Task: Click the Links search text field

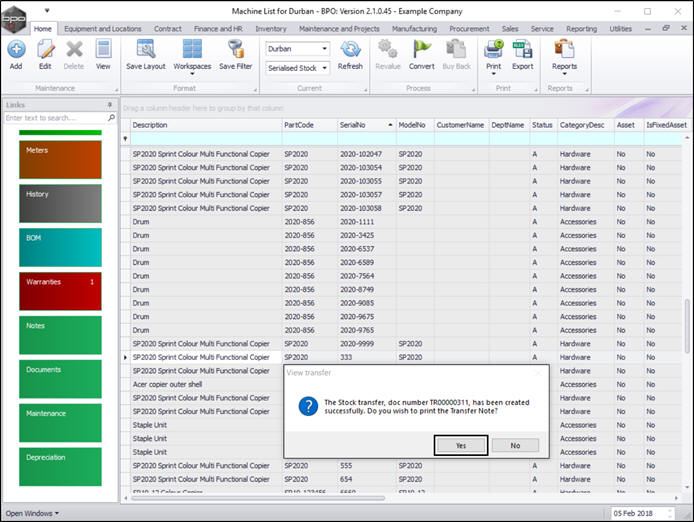Action: tap(56, 118)
